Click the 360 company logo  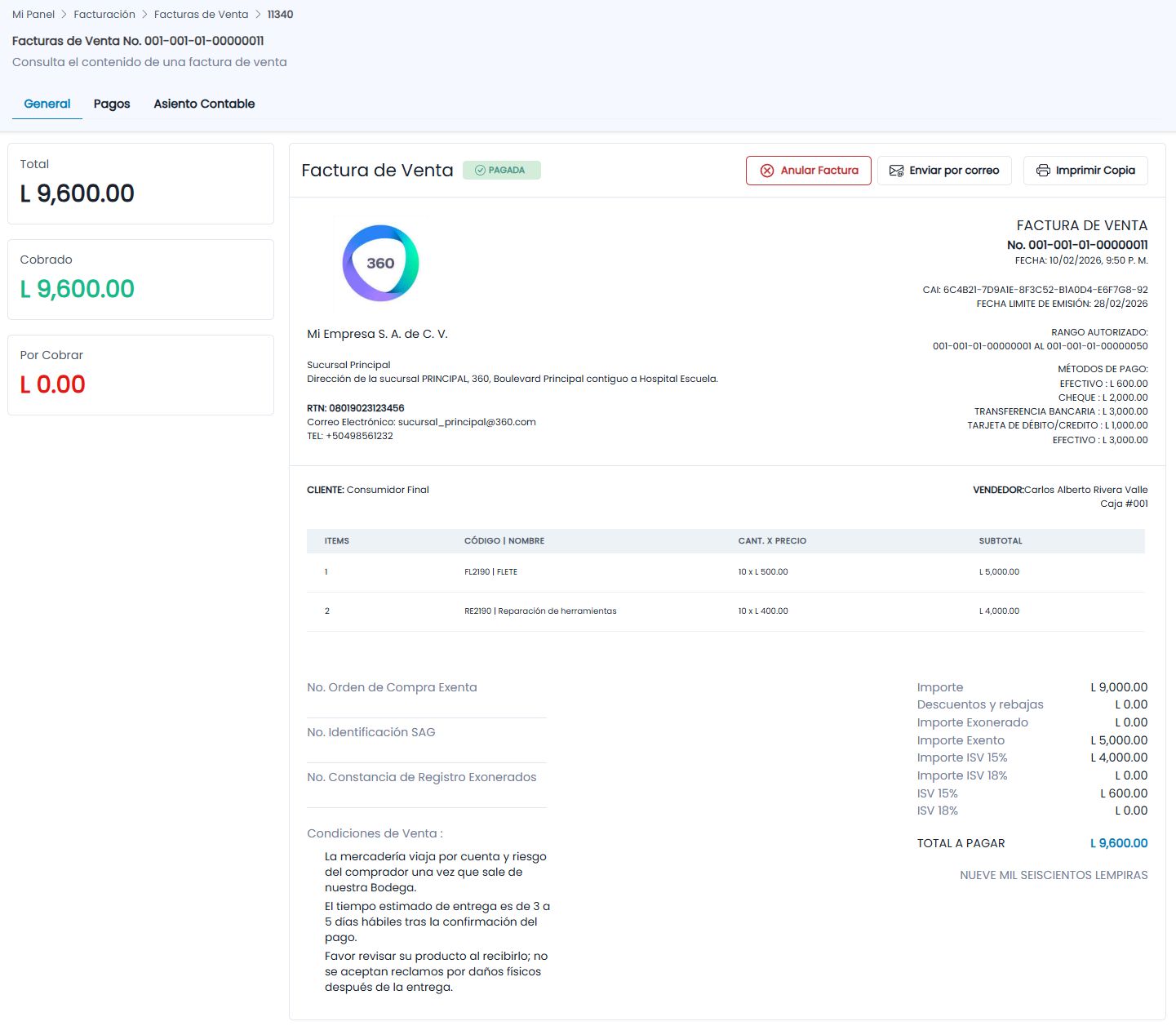[x=380, y=263]
